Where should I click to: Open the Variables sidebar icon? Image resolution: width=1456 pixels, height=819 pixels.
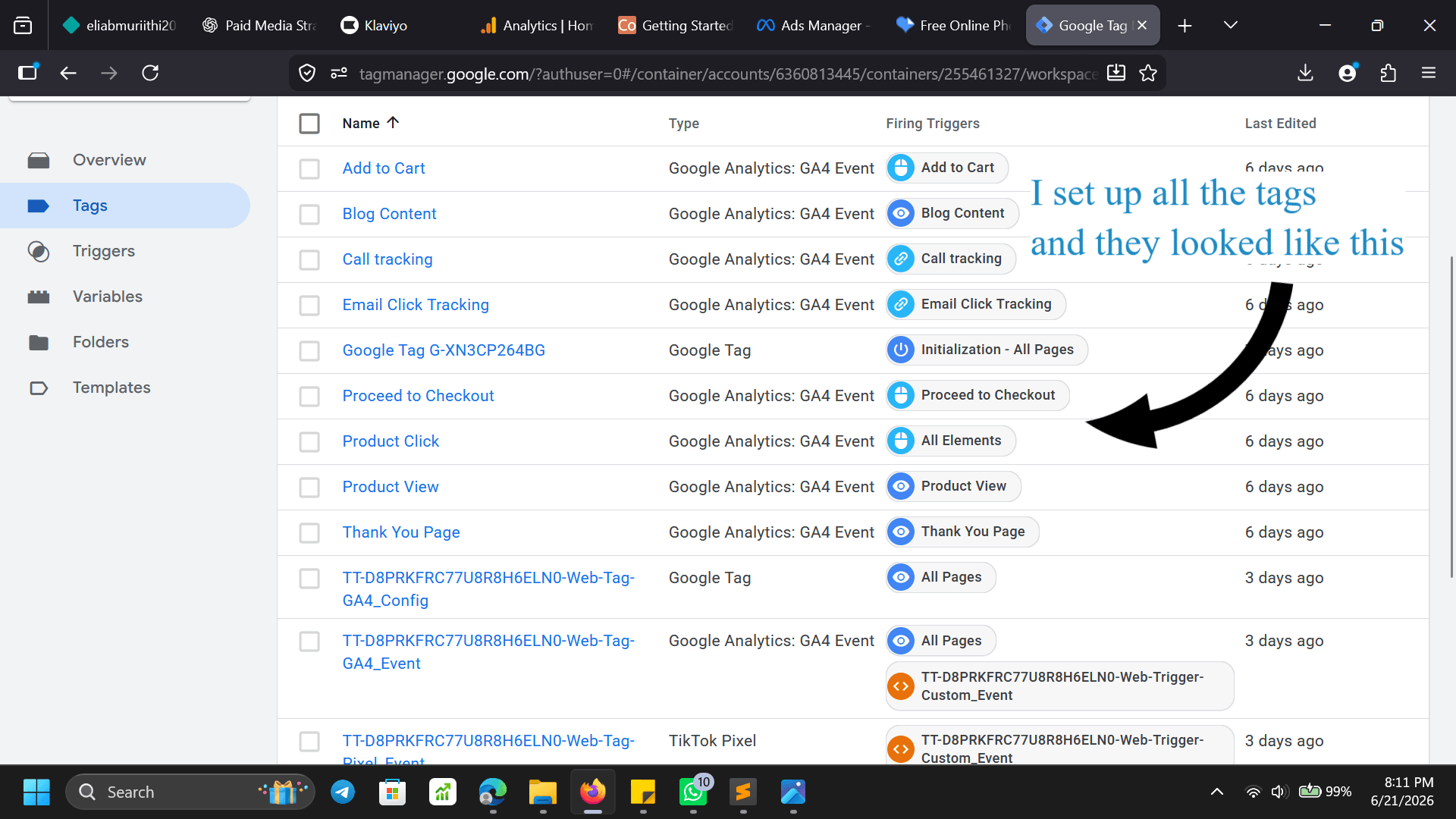(39, 297)
